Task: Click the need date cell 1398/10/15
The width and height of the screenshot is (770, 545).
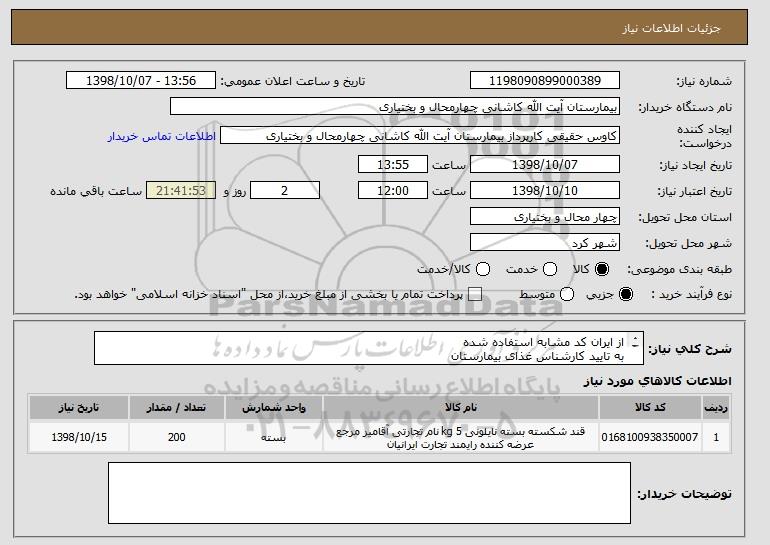Action: coord(79,437)
